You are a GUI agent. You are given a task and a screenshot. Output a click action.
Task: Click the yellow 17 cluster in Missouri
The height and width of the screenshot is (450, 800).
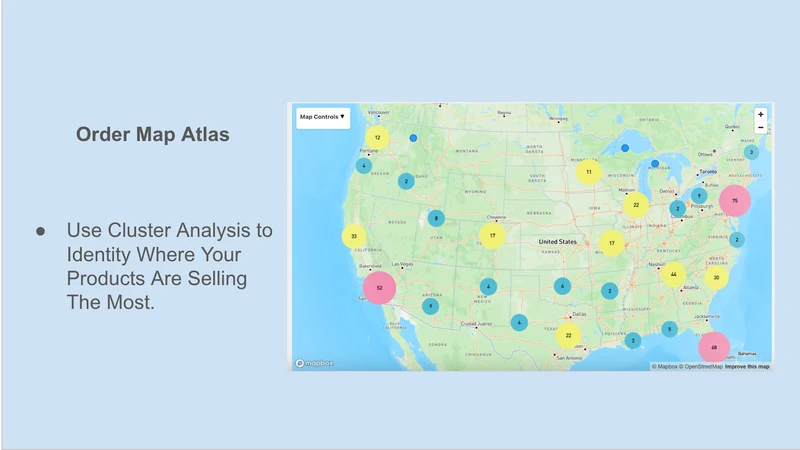[x=611, y=243]
